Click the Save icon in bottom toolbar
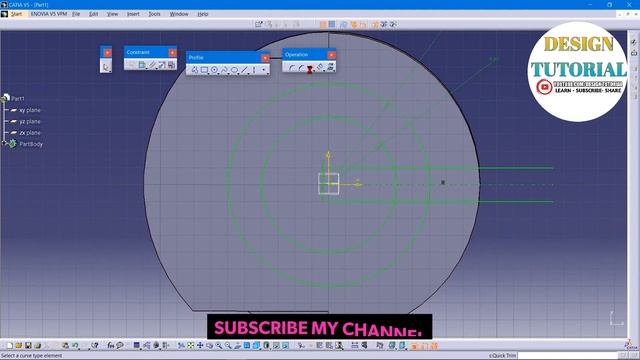640x360 pixels. (28, 346)
